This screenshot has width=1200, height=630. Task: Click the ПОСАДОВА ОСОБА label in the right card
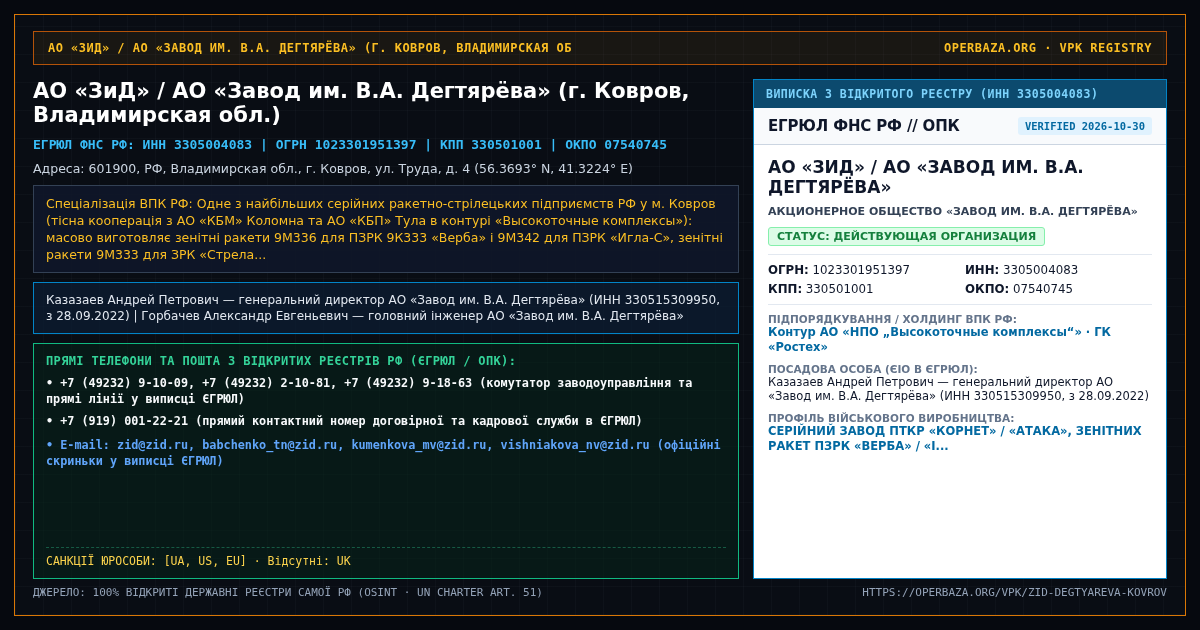coord(873,369)
